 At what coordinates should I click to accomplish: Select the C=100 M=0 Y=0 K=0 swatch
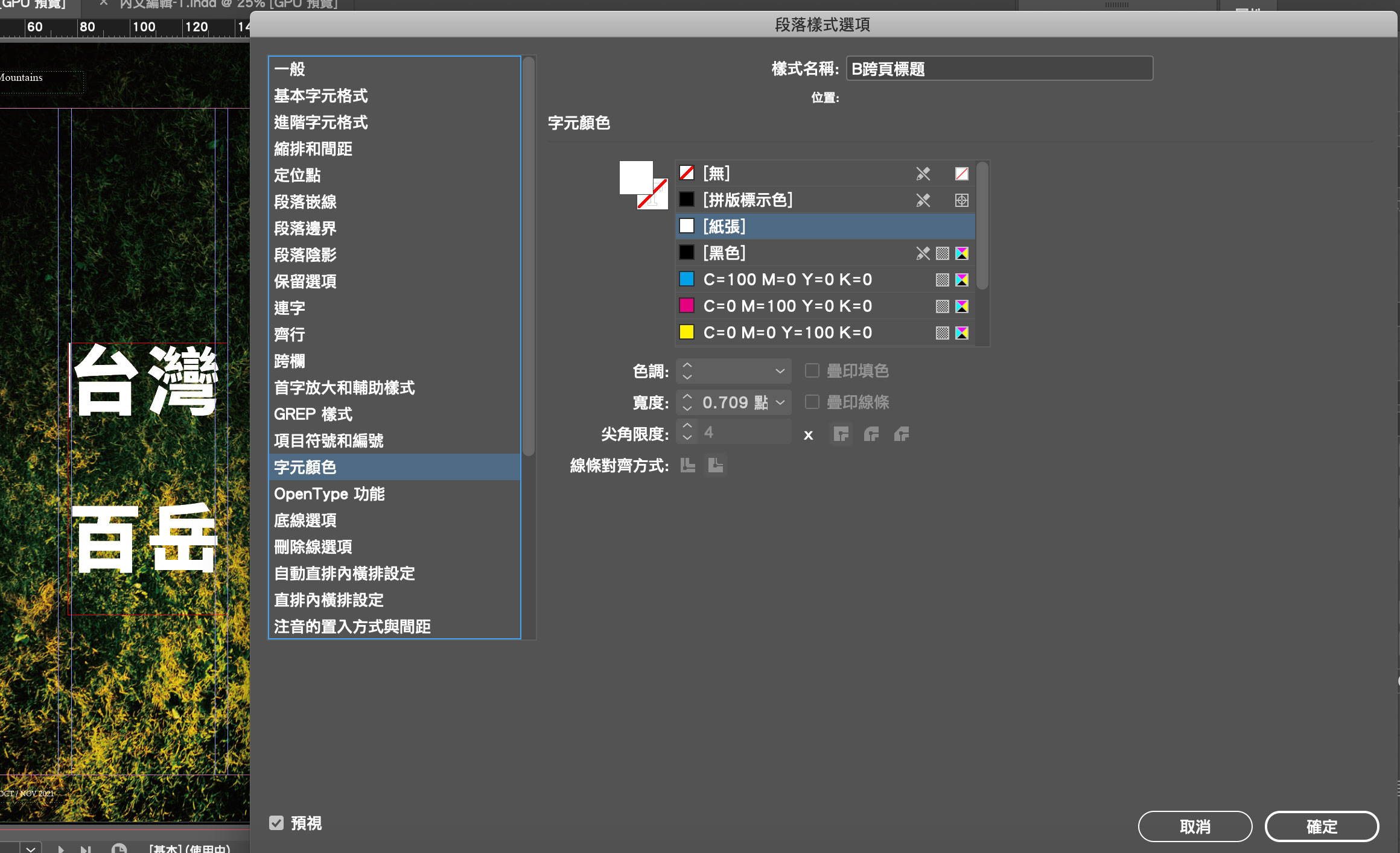[x=787, y=280]
